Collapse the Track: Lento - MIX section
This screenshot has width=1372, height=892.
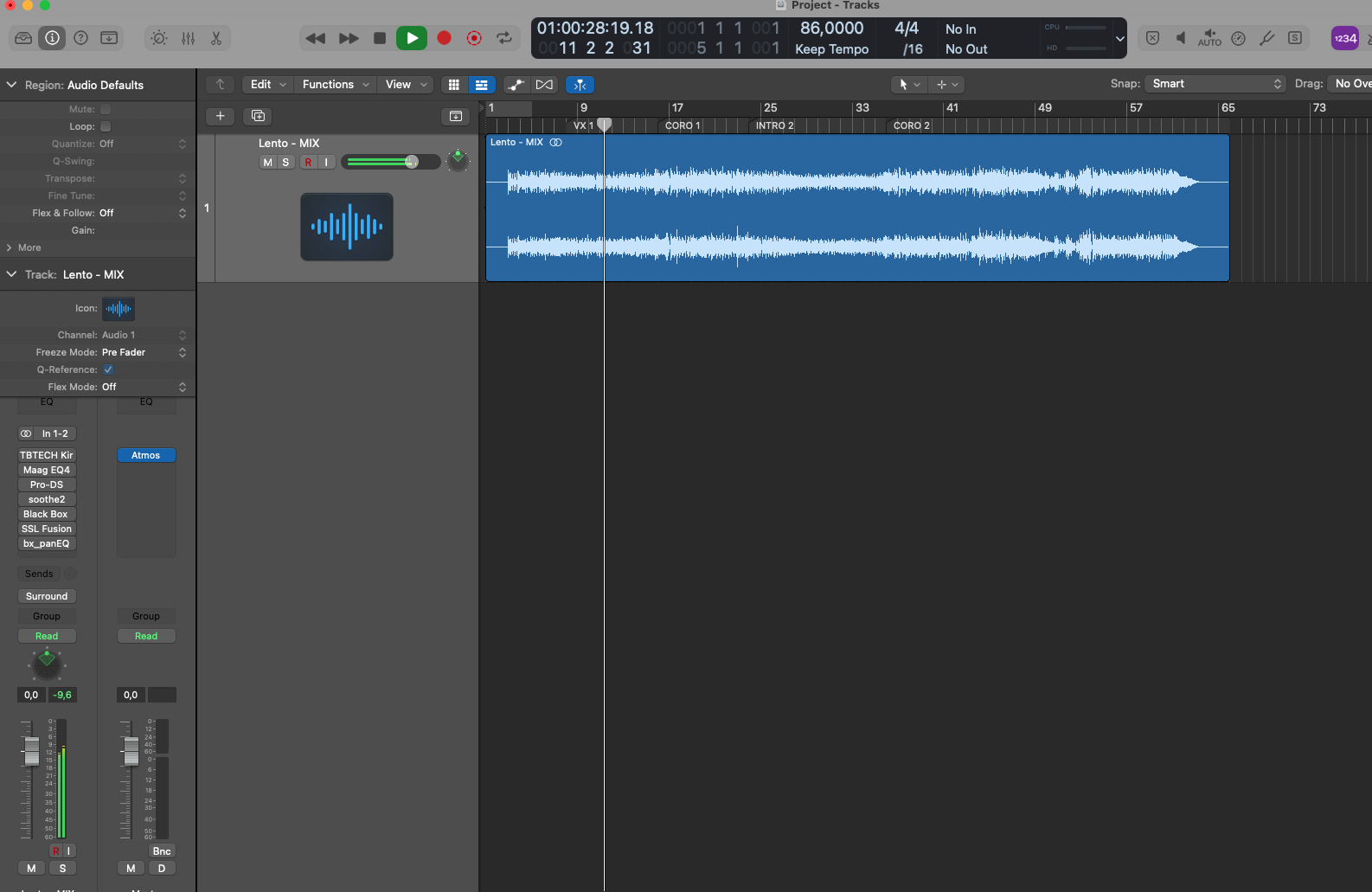coord(12,274)
